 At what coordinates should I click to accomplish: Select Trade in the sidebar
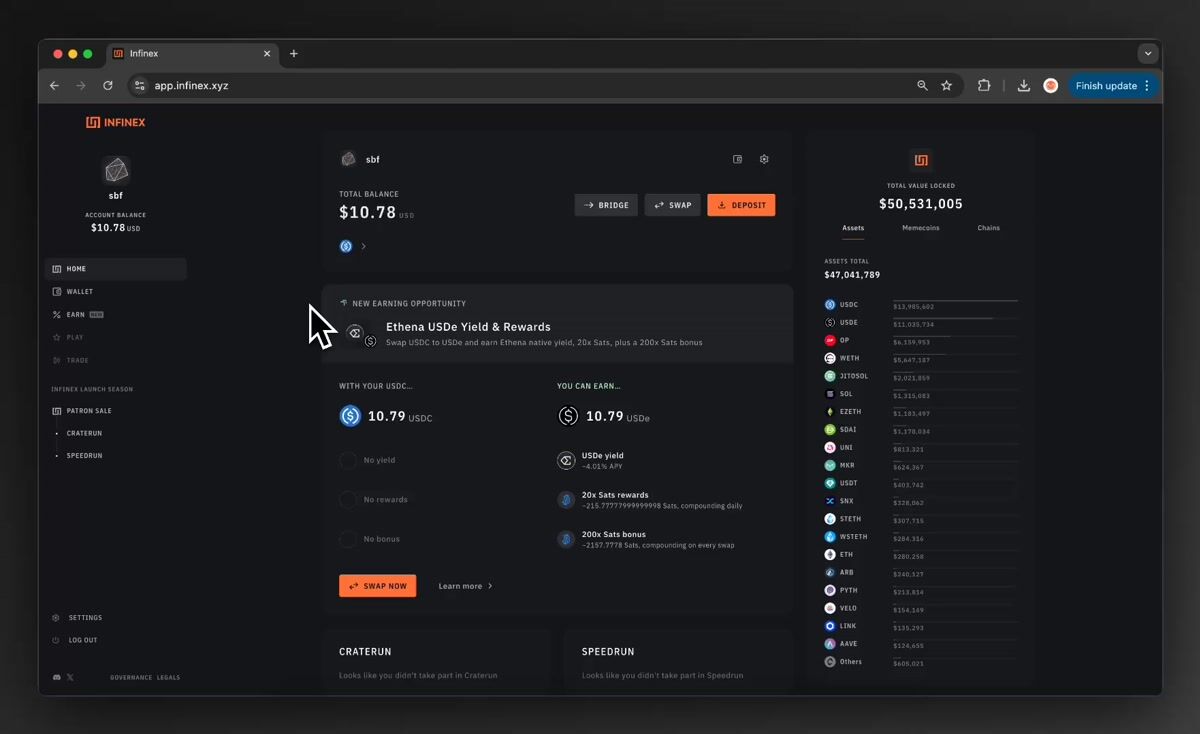(x=116, y=360)
